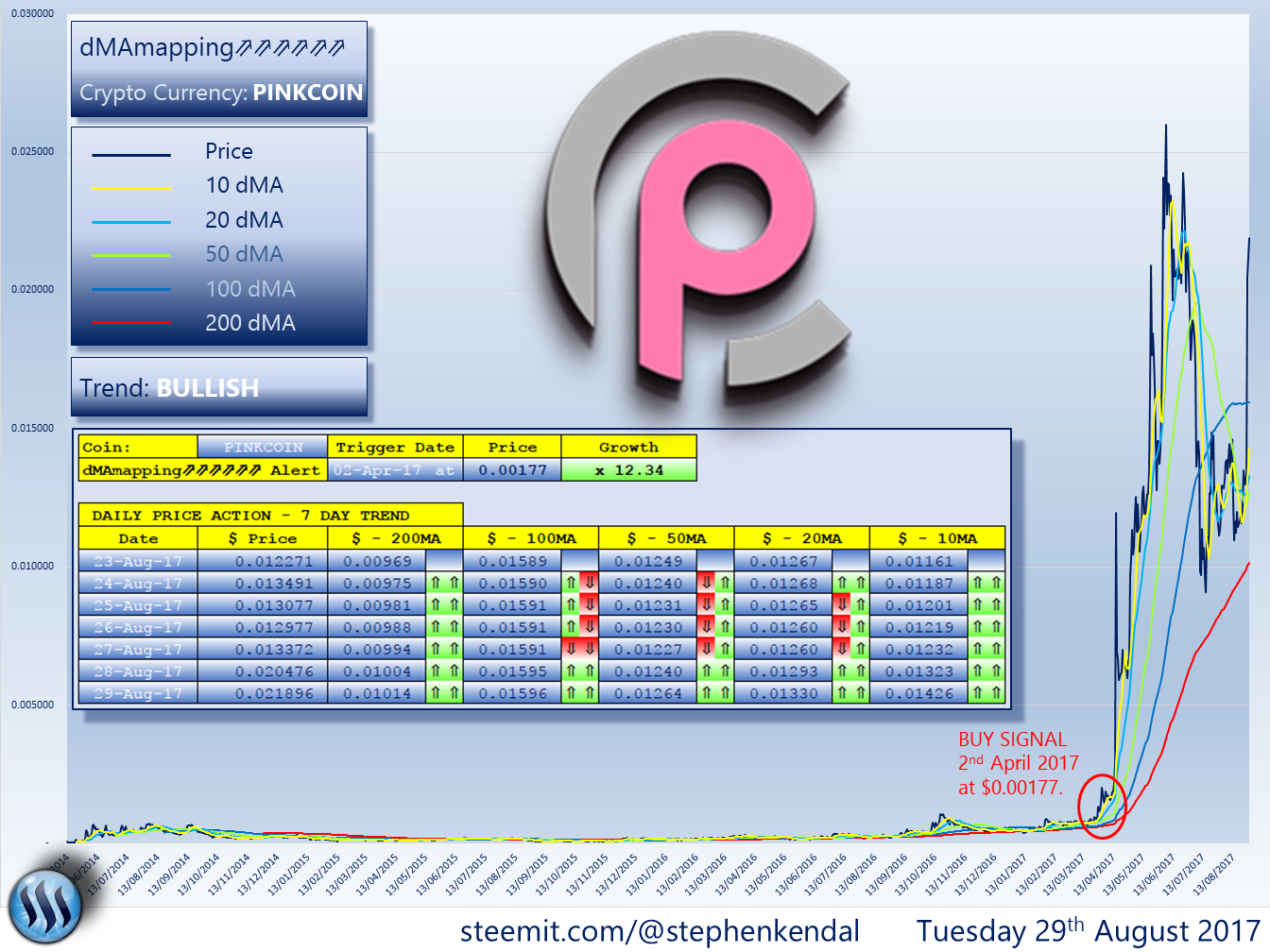Click the 0.015000 y-axis label

[x=32, y=428]
